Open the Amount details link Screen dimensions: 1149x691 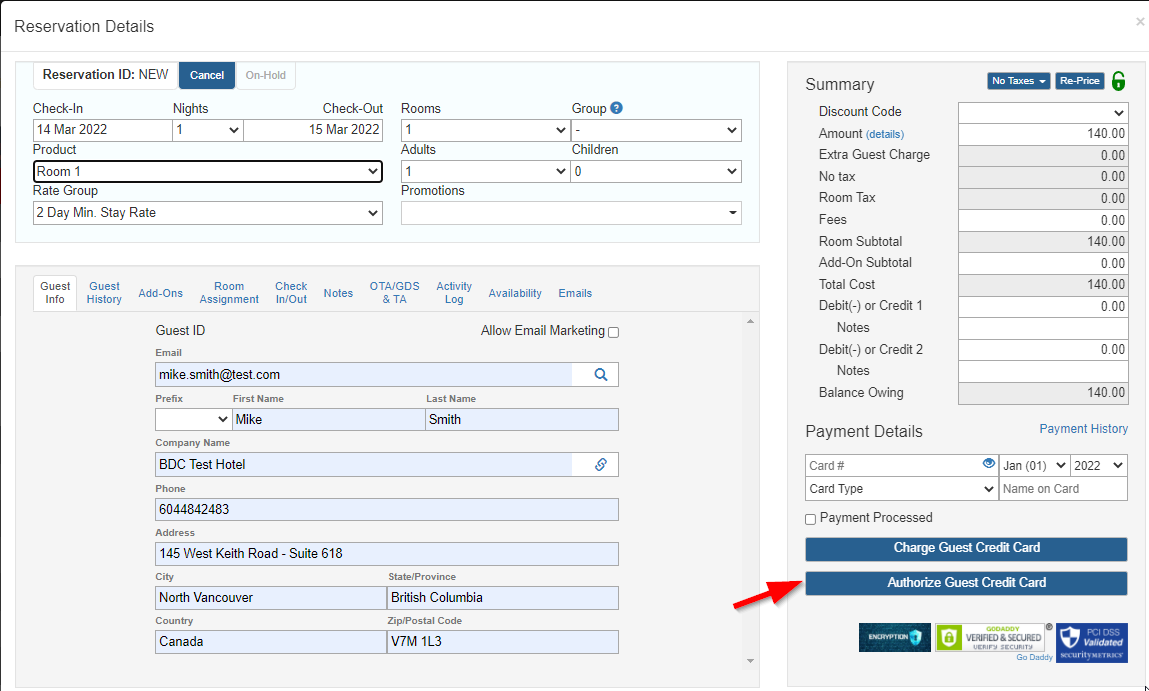[884, 134]
